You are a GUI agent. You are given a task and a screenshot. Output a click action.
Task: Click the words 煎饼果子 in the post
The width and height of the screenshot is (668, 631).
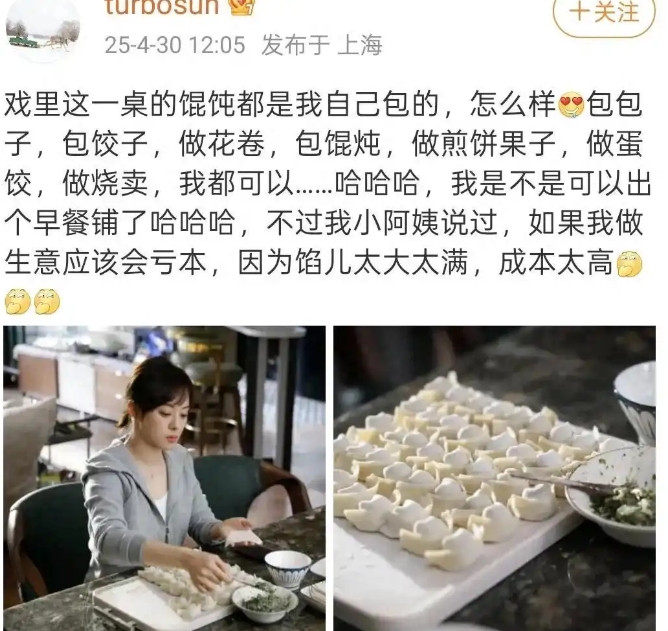click(484, 144)
